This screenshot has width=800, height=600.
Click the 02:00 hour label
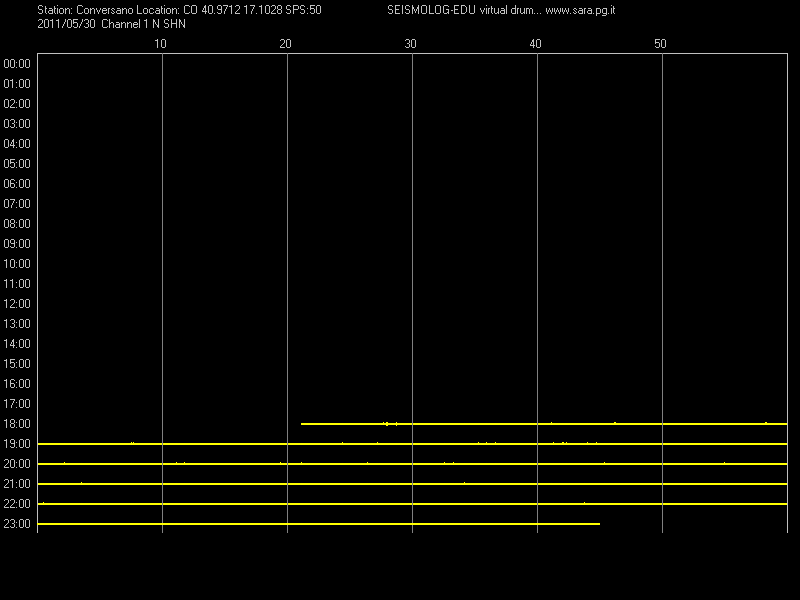[x=17, y=104]
